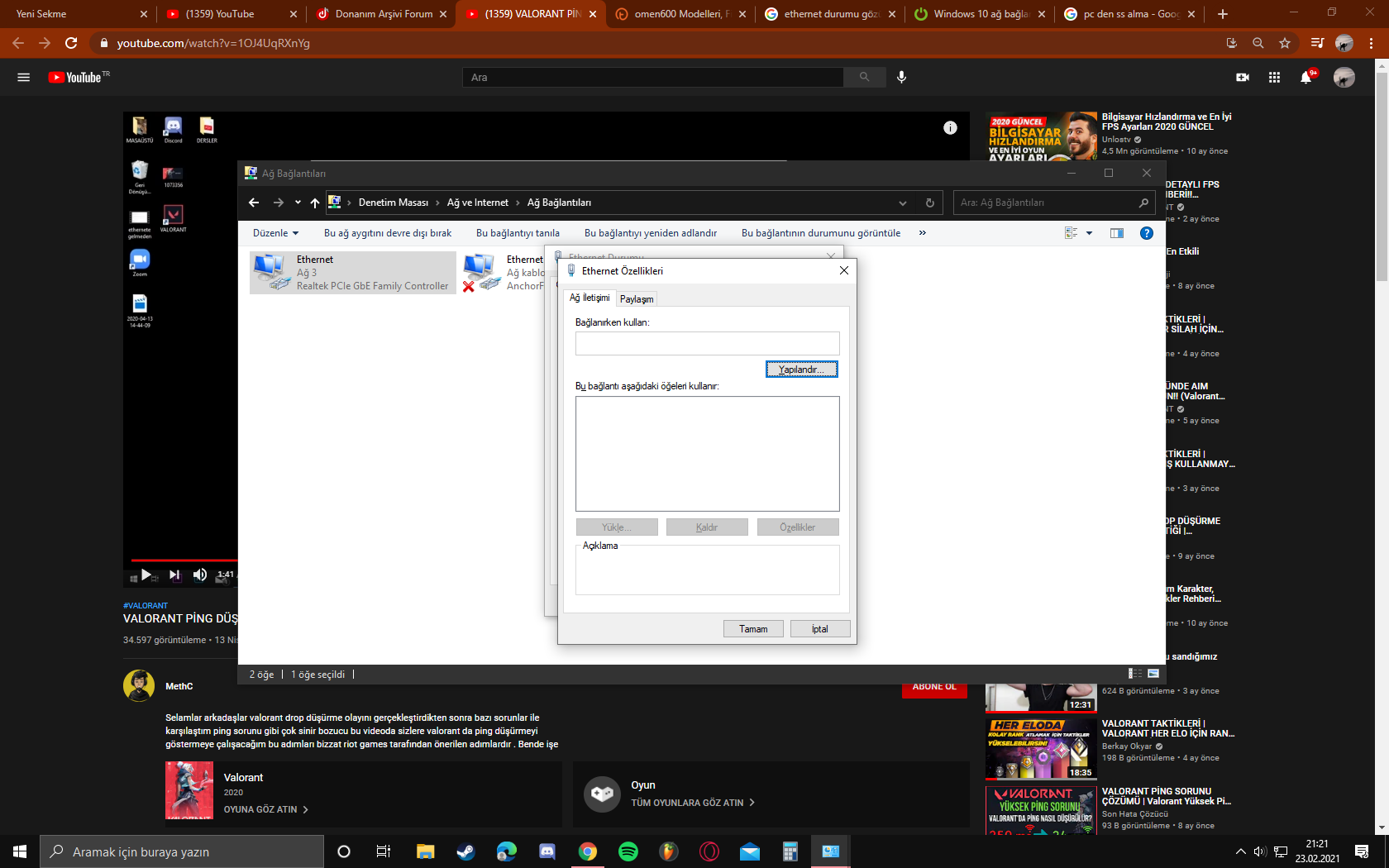1389x868 pixels.
Task: Open Steam from taskbar
Action: [x=465, y=851]
